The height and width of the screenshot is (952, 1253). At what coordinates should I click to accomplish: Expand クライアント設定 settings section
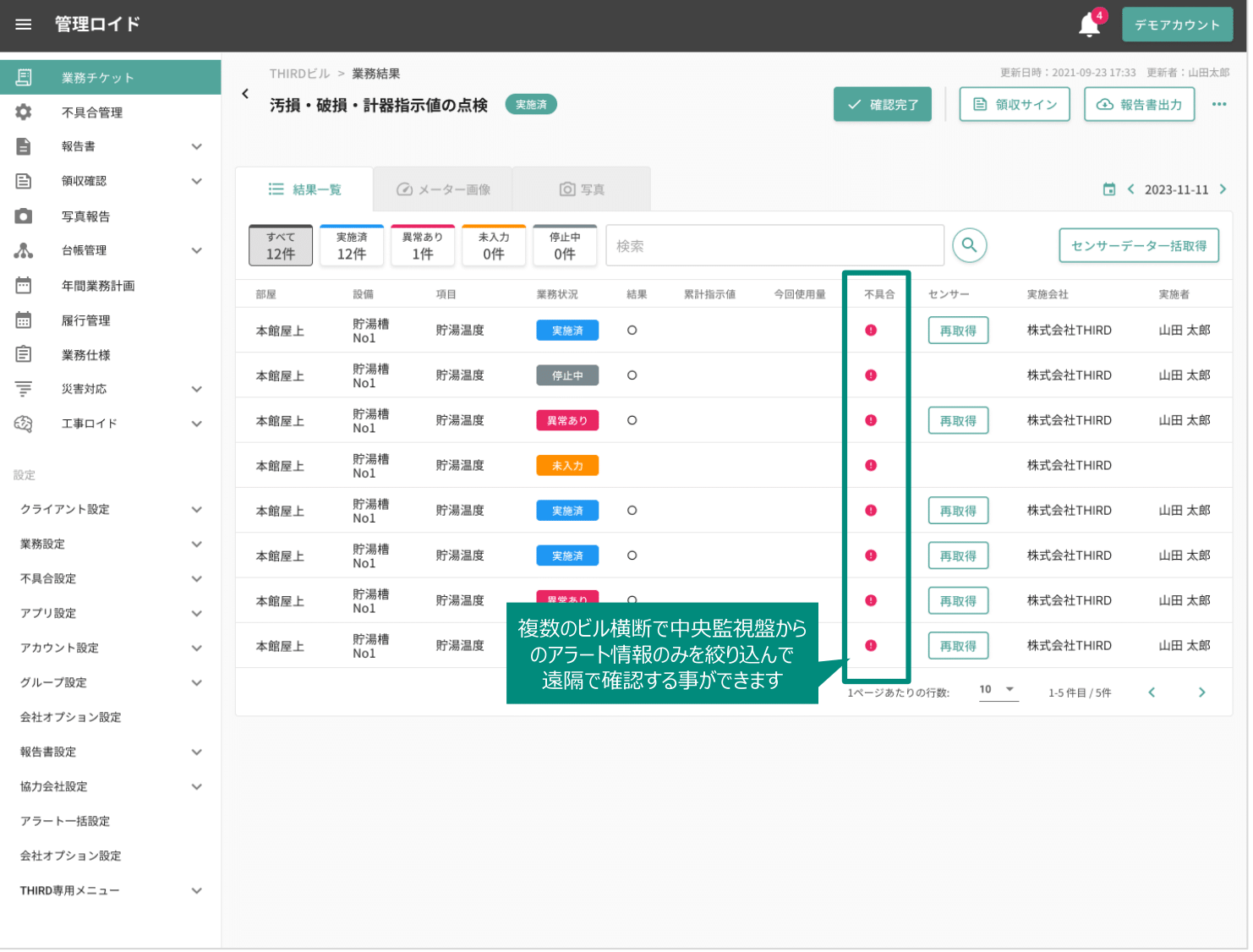tap(197, 509)
